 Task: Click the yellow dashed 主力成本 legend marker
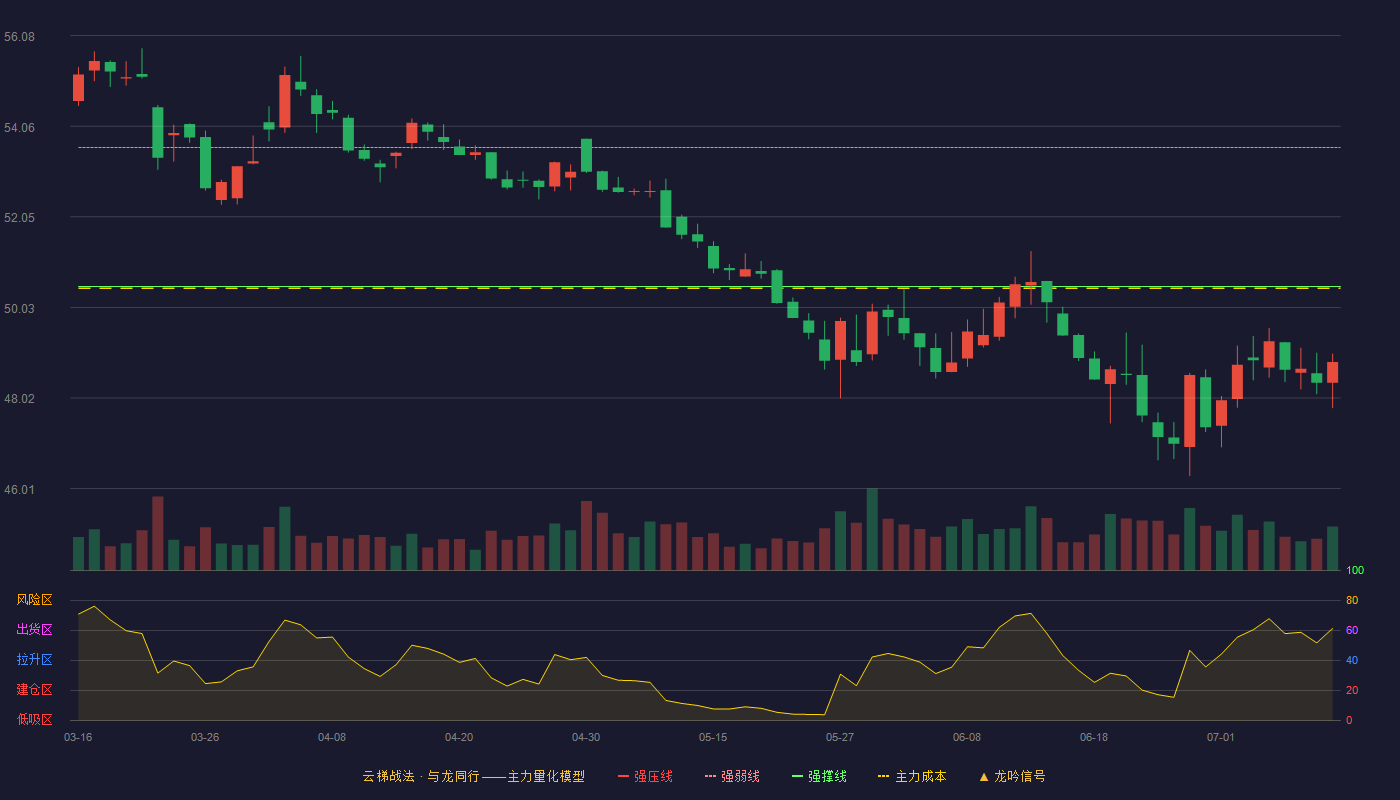pyautogui.click(x=884, y=776)
